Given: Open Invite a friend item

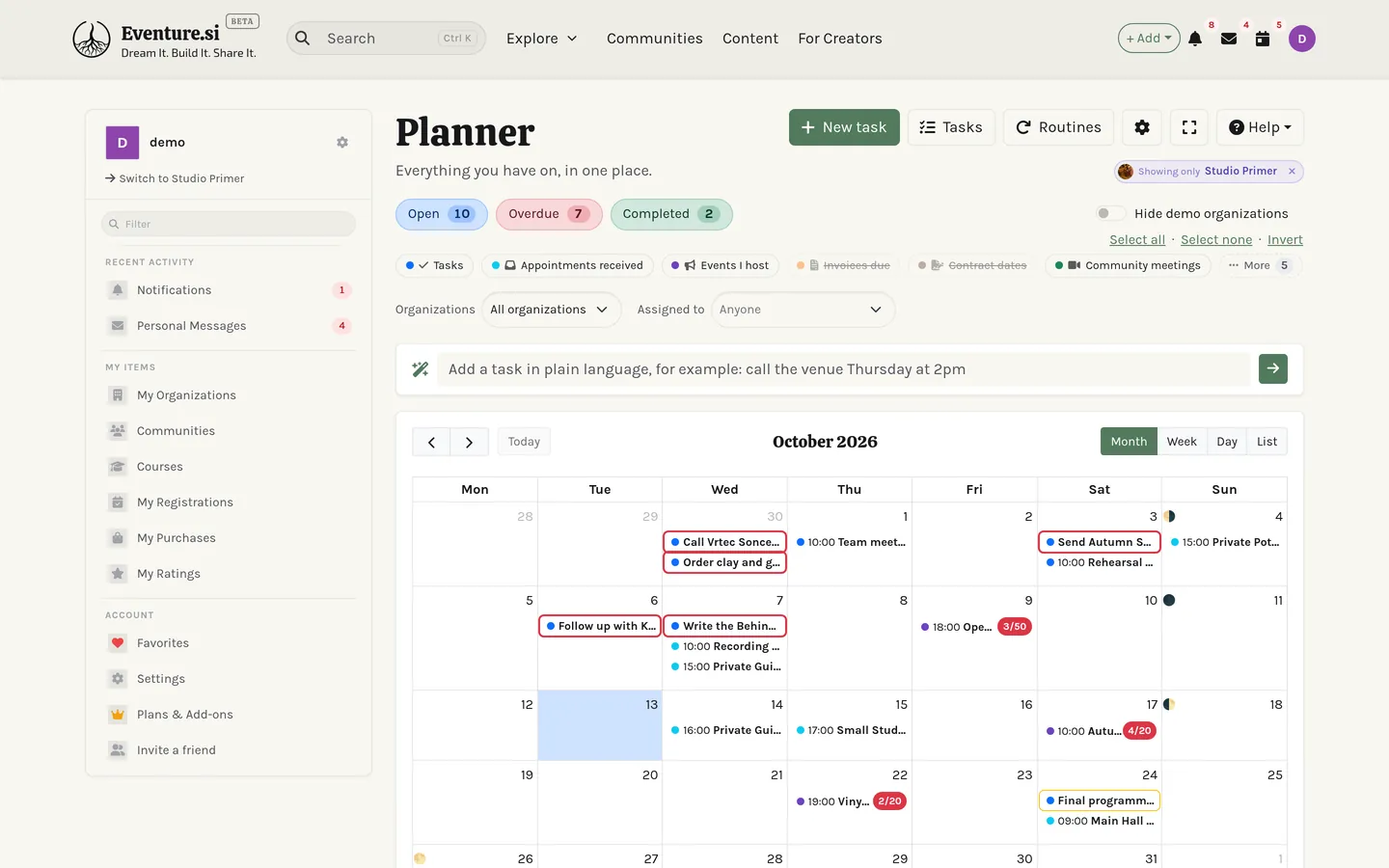Looking at the screenshot, I should tap(229, 750).
